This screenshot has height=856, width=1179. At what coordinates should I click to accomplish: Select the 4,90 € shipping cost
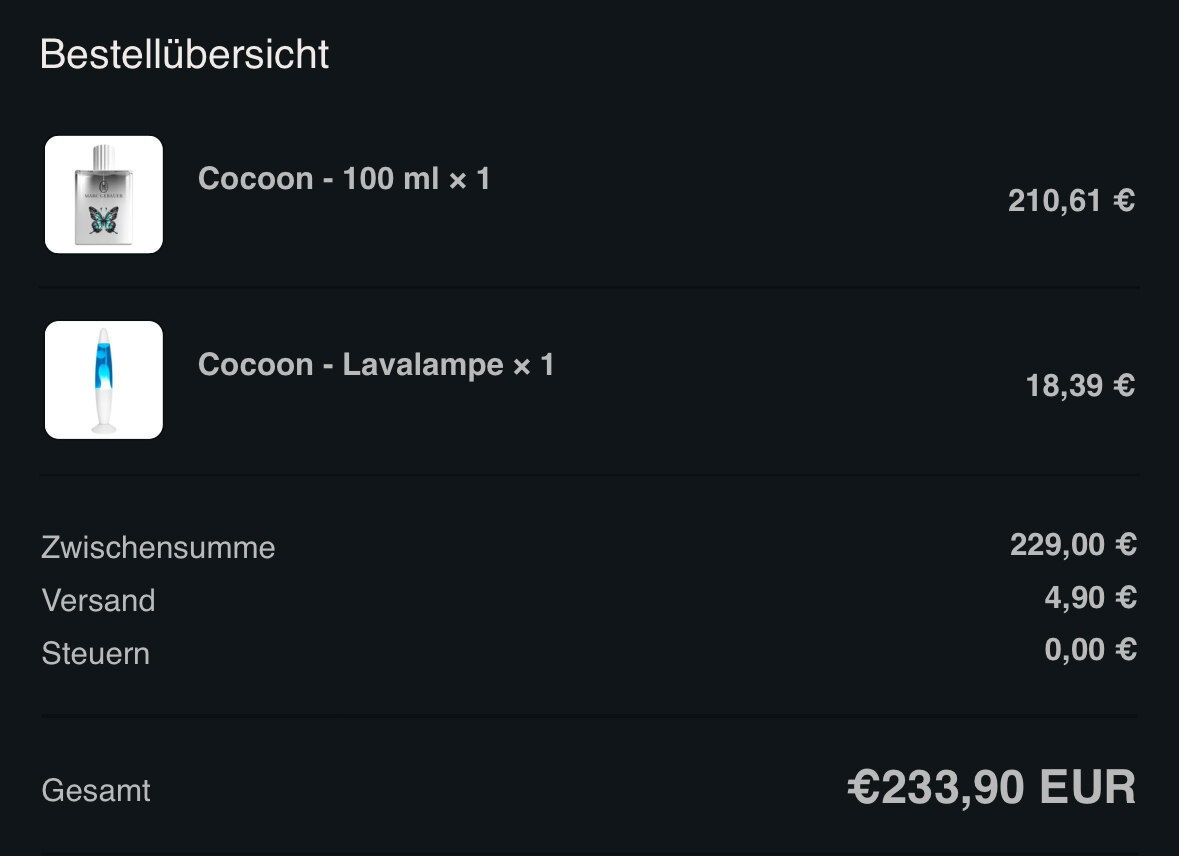click(x=1090, y=597)
